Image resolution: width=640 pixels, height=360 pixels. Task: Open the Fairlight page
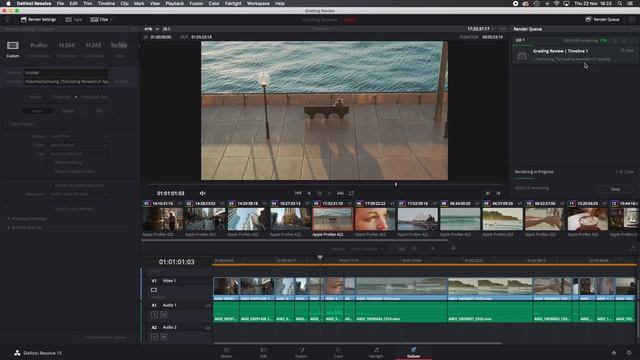point(376,353)
